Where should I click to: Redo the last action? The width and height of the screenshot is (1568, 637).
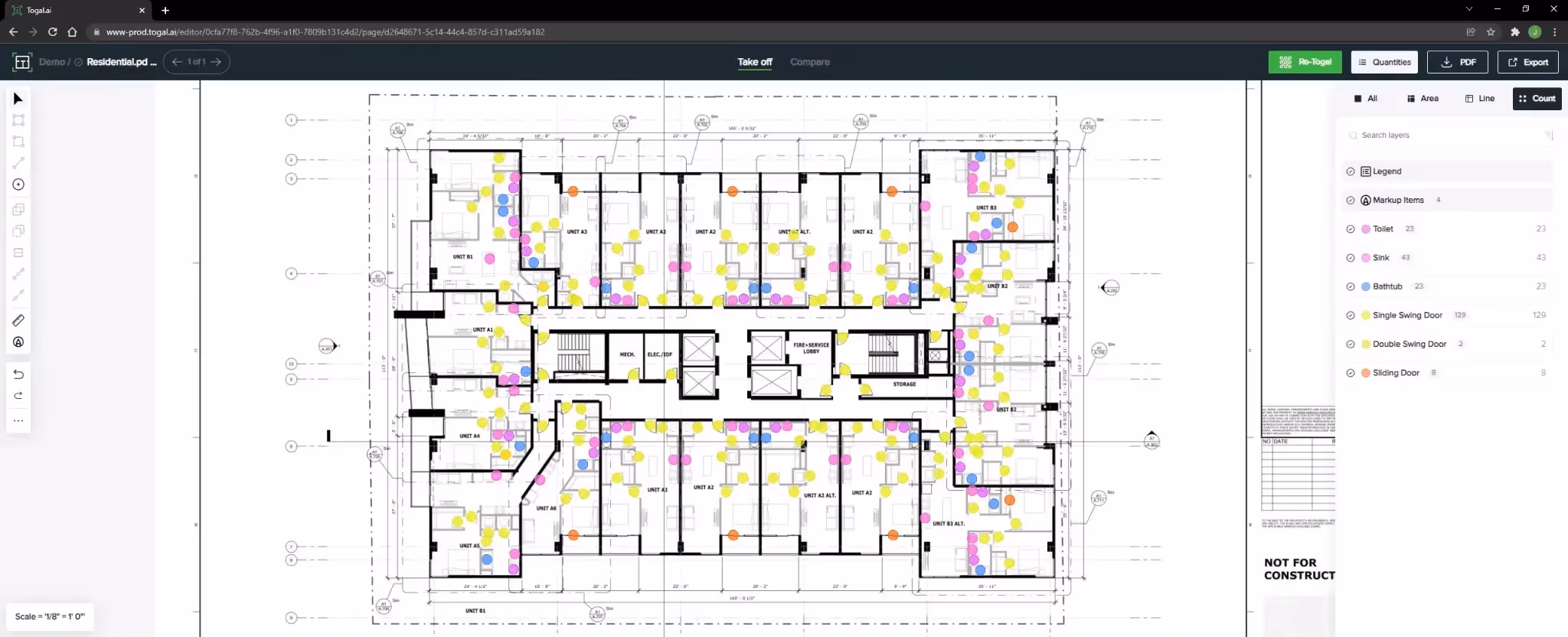pos(18,396)
